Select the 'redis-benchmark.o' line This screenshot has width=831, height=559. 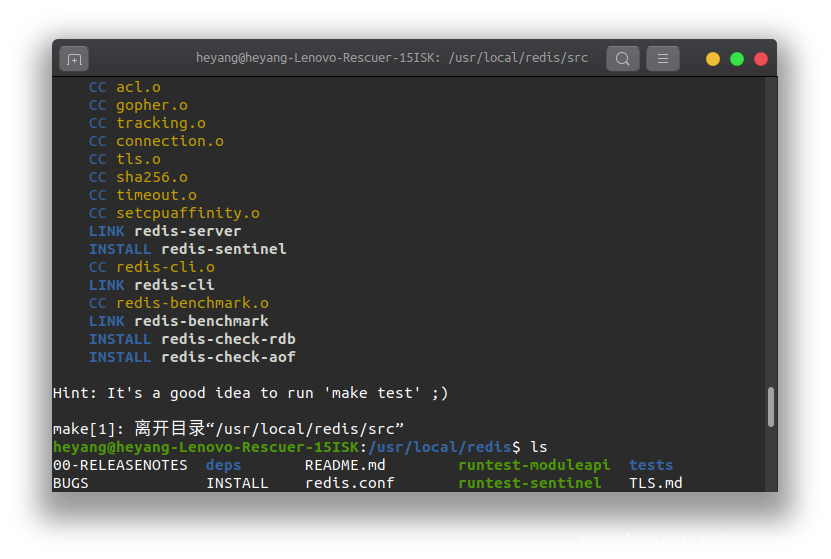click(179, 303)
